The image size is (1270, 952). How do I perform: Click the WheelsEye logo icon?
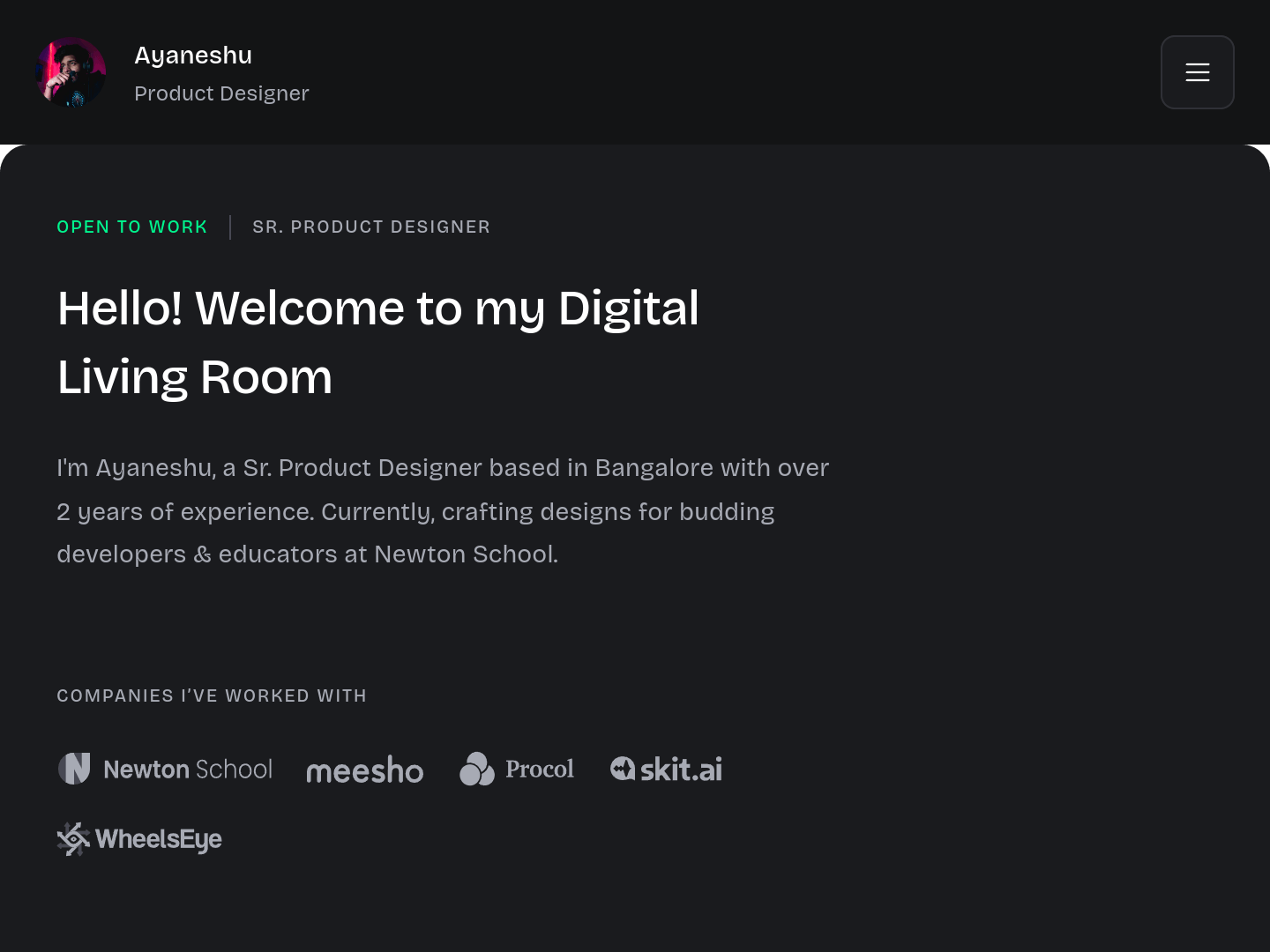click(x=73, y=839)
